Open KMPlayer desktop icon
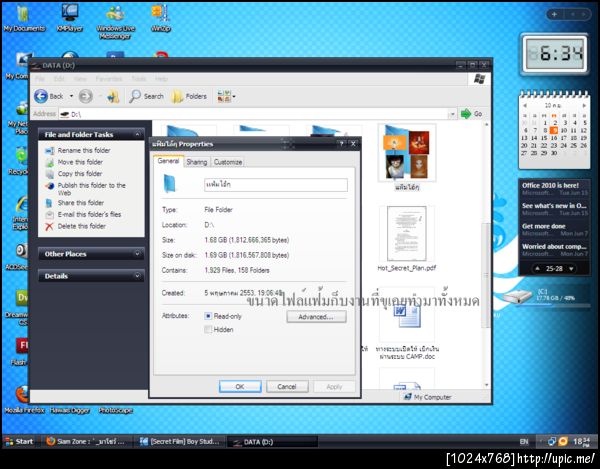 click(70, 18)
